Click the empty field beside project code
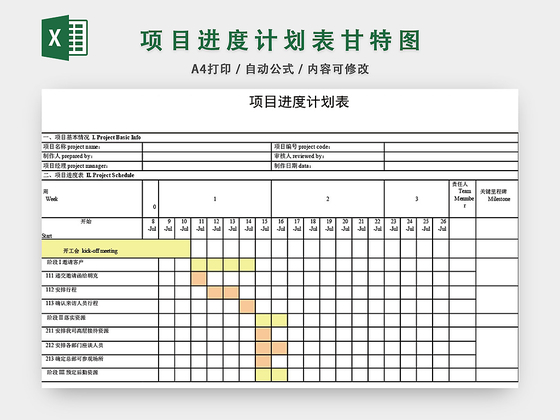 [x=451, y=147]
